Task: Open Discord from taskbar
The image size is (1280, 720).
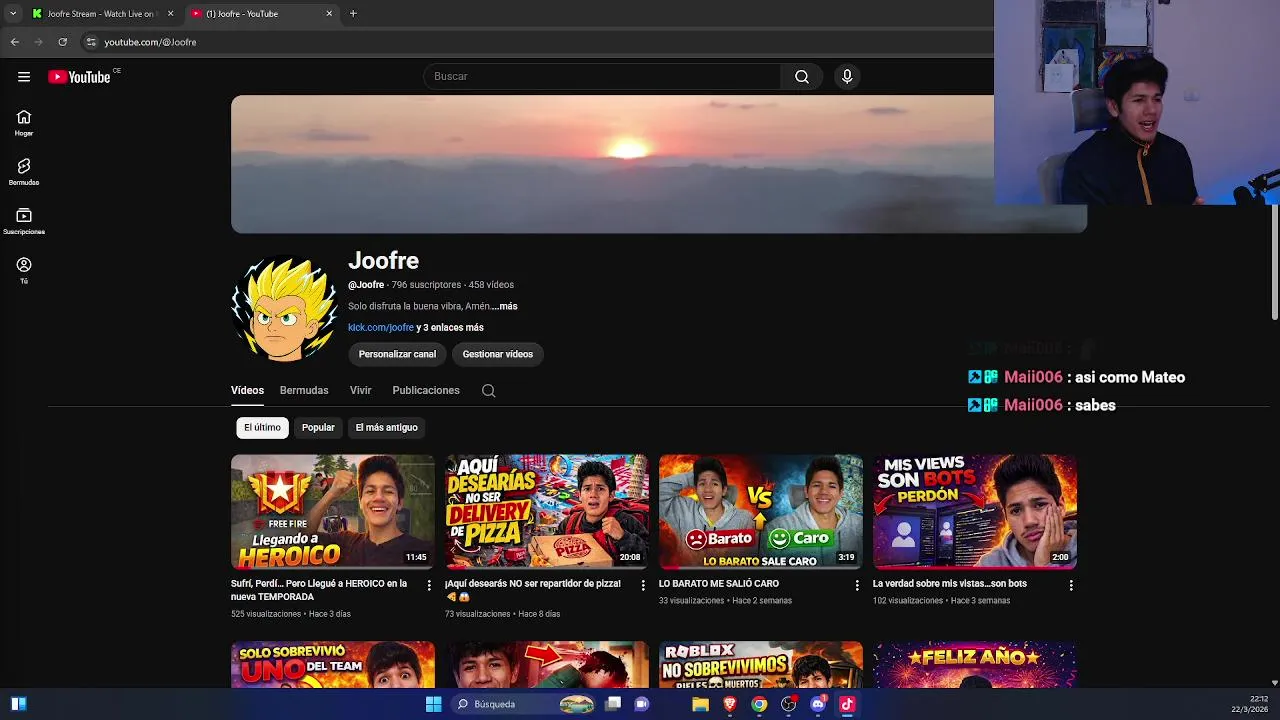Action: pos(818,704)
